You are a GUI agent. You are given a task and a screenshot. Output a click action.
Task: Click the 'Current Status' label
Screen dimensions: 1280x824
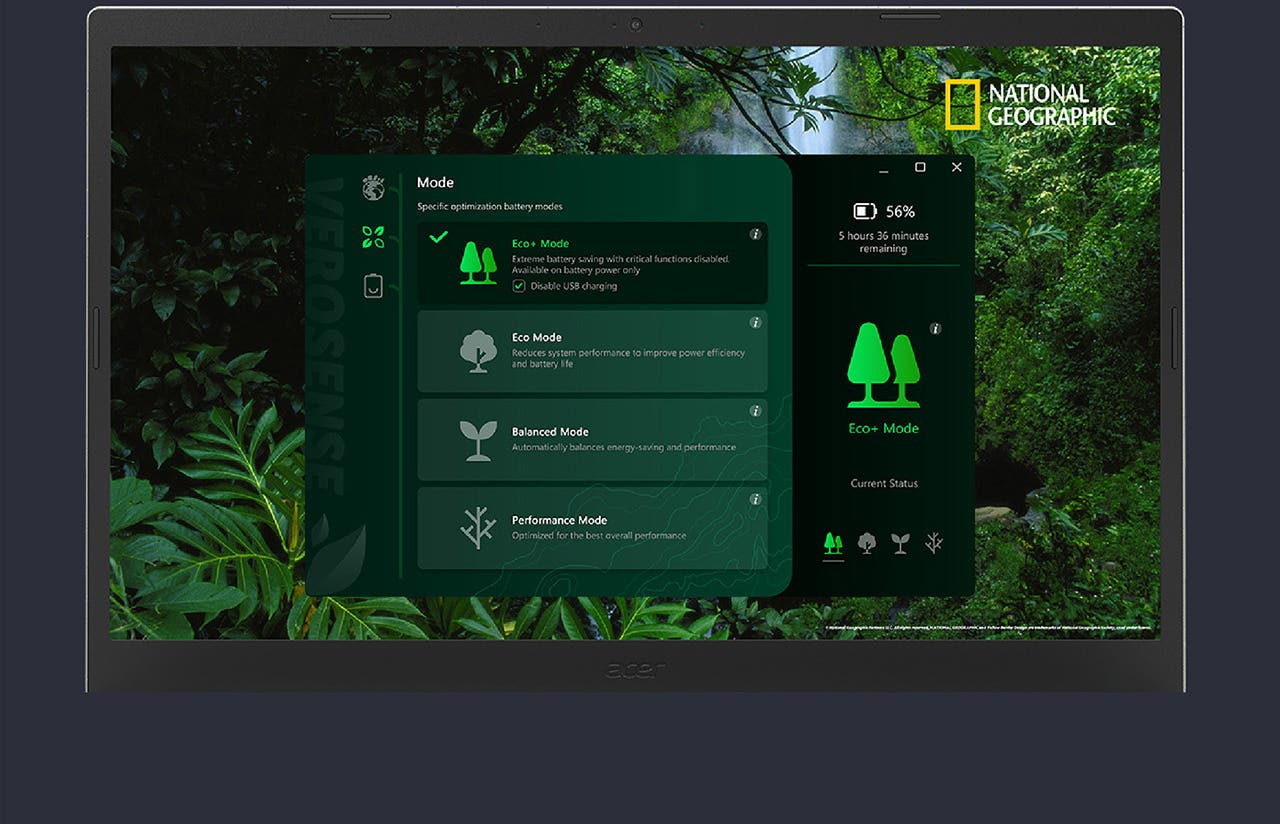click(x=884, y=484)
